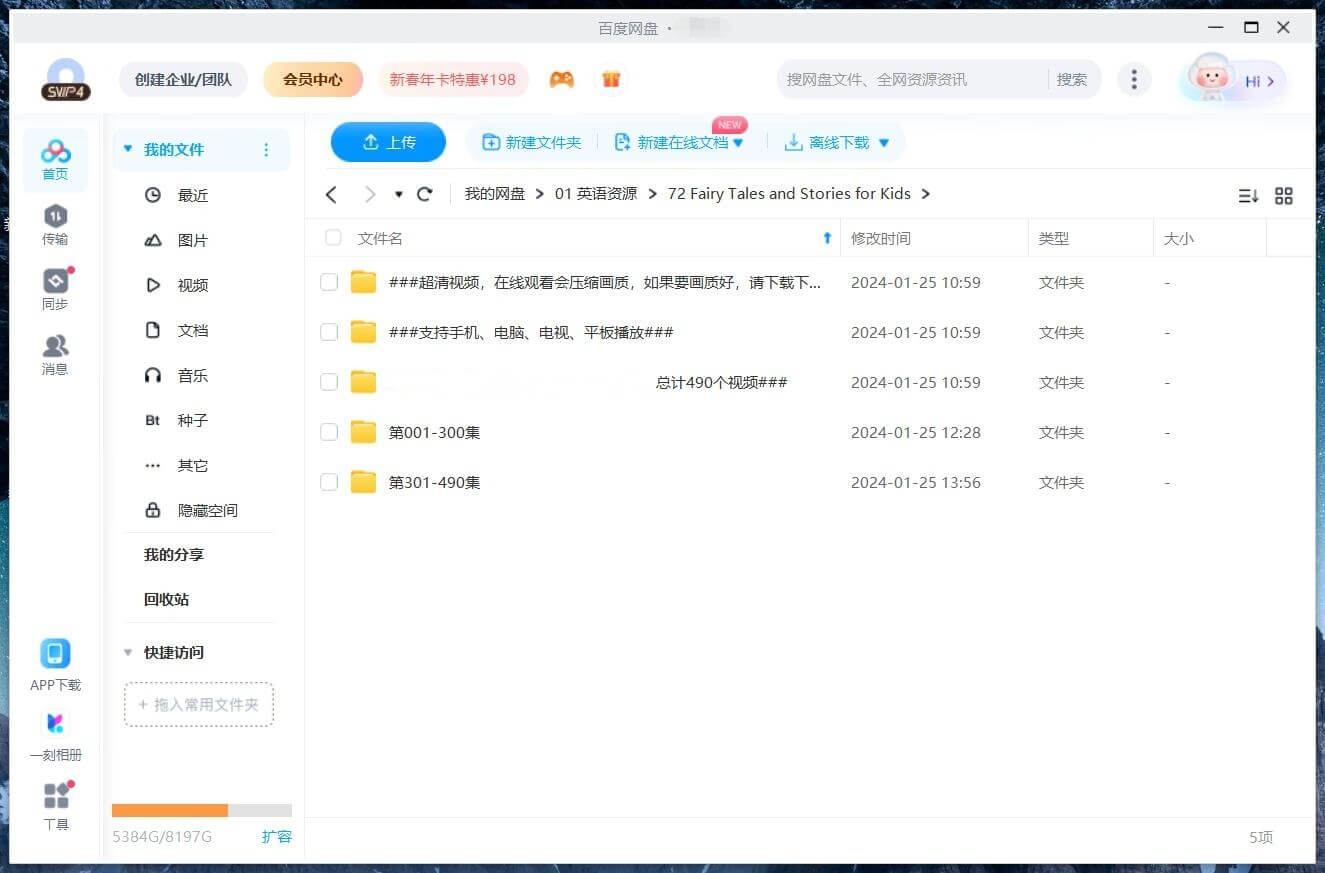Image resolution: width=1325 pixels, height=873 pixels.
Task: Expand the 离线下载 dropdown arrow
Action: (884, 143)
